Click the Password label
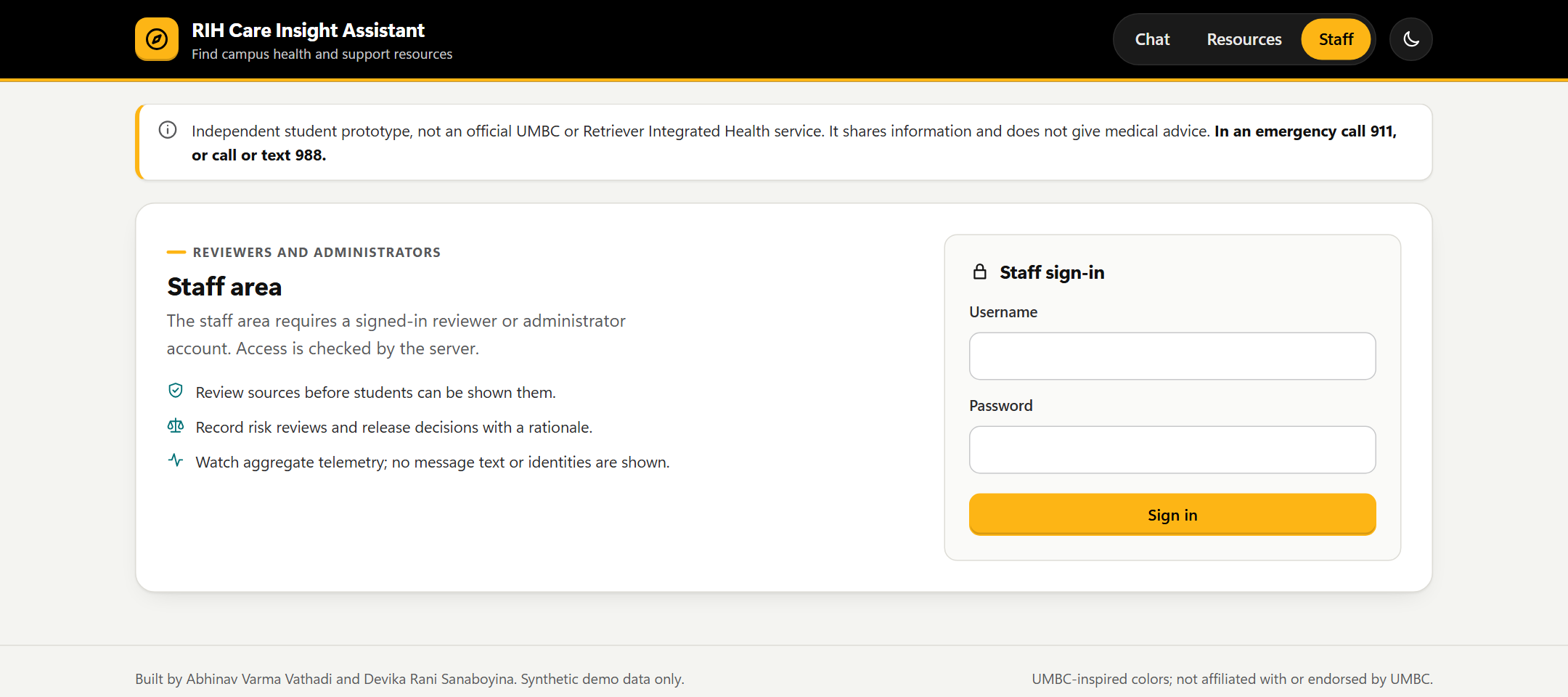Viewport: 1568px width, 697px height. [x=1001, y=406]
